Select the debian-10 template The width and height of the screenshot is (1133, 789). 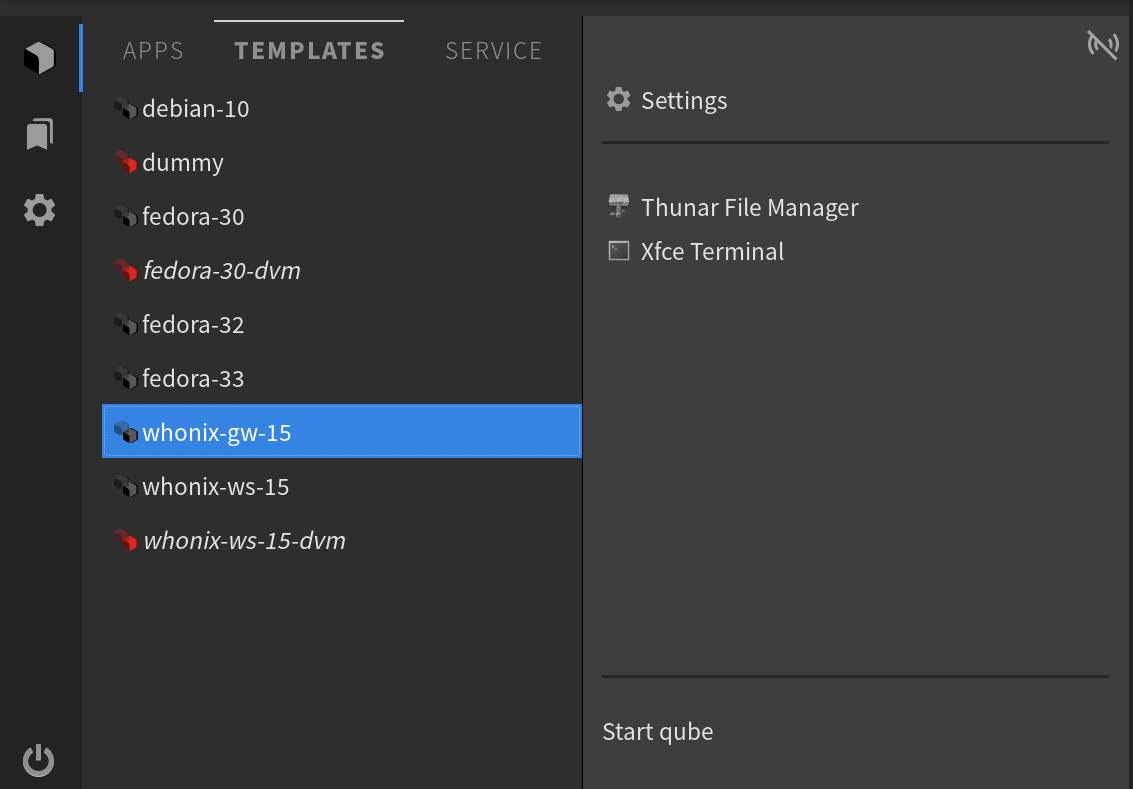click(x=196, y=109)
